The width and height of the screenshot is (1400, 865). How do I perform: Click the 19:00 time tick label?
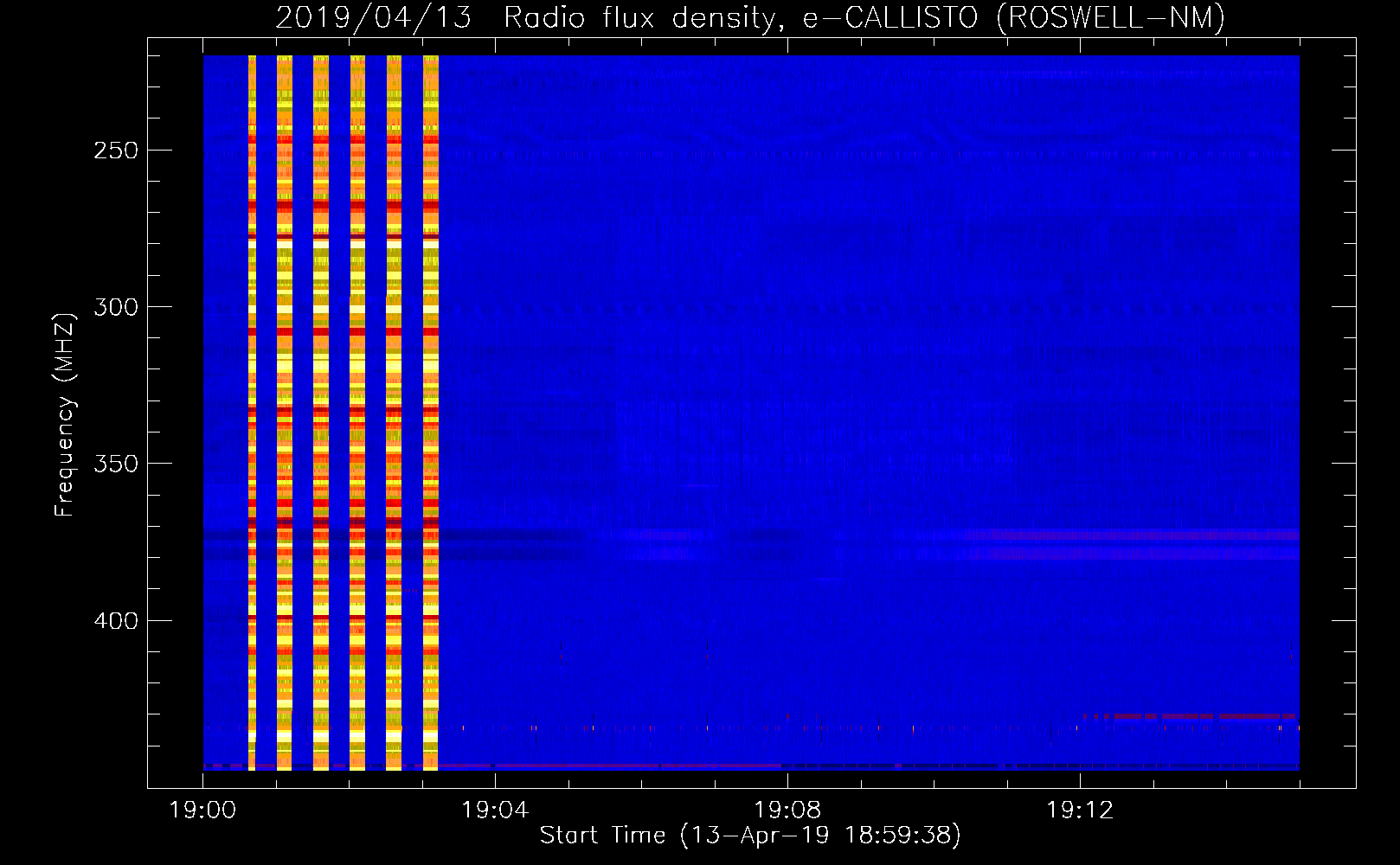tap(202, 811)
